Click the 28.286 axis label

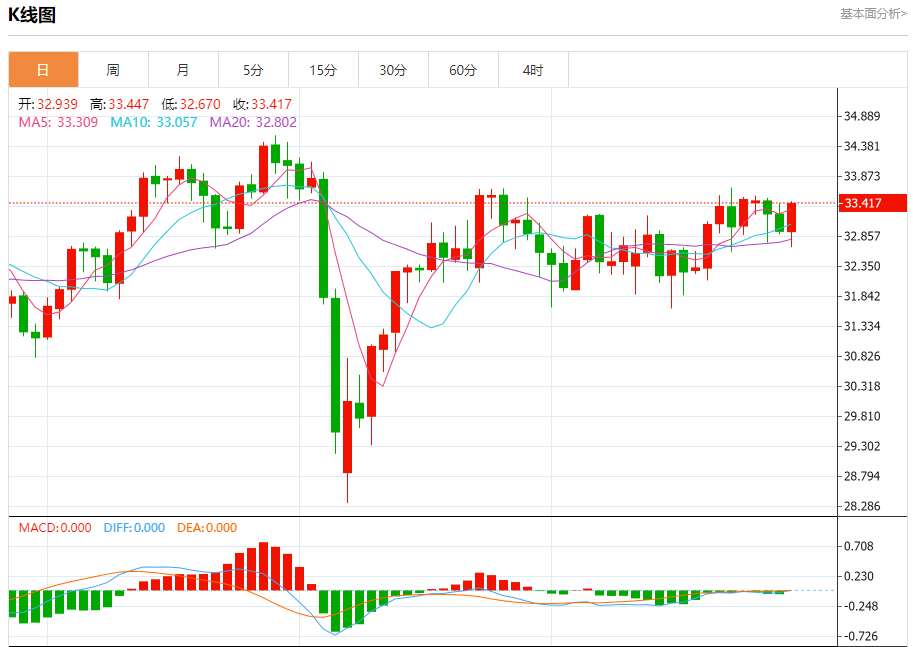[862, 506]
